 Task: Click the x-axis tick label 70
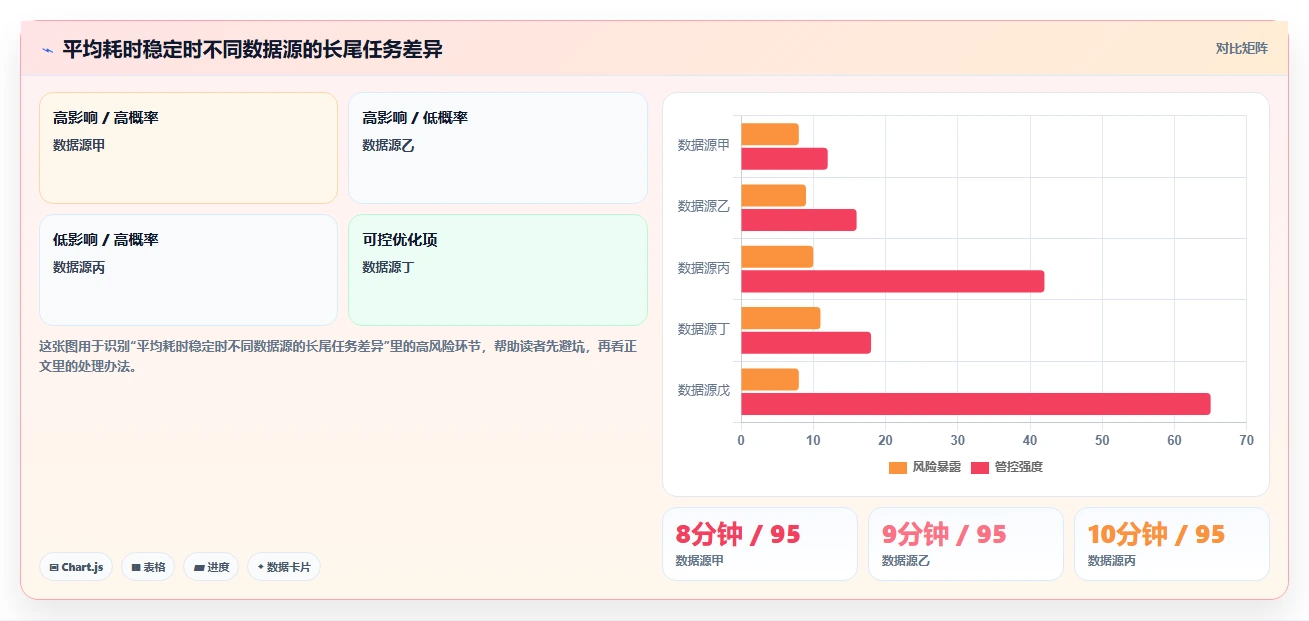[1246, 440]
